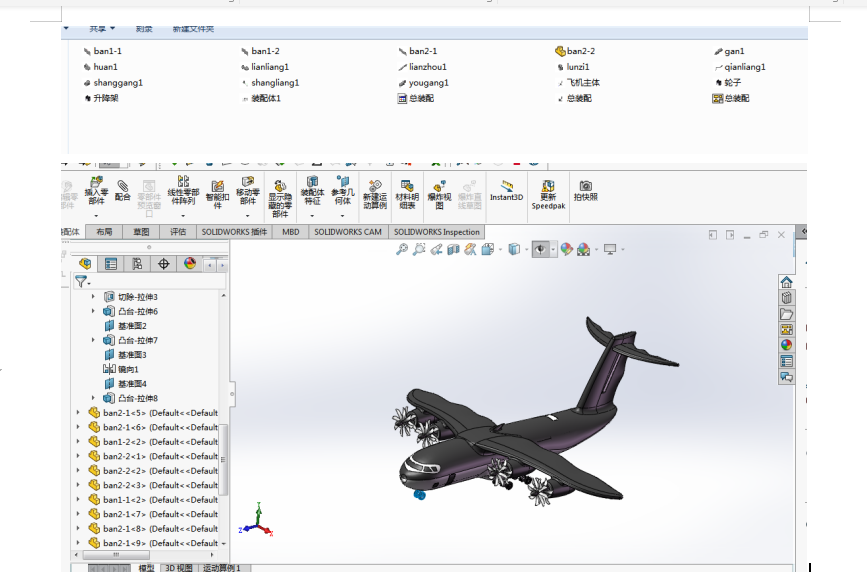Open the ConfigurationManager panel tab
The height and width of the screenshot is (572, 867).
pyautogui.click(x=137, y=264)
